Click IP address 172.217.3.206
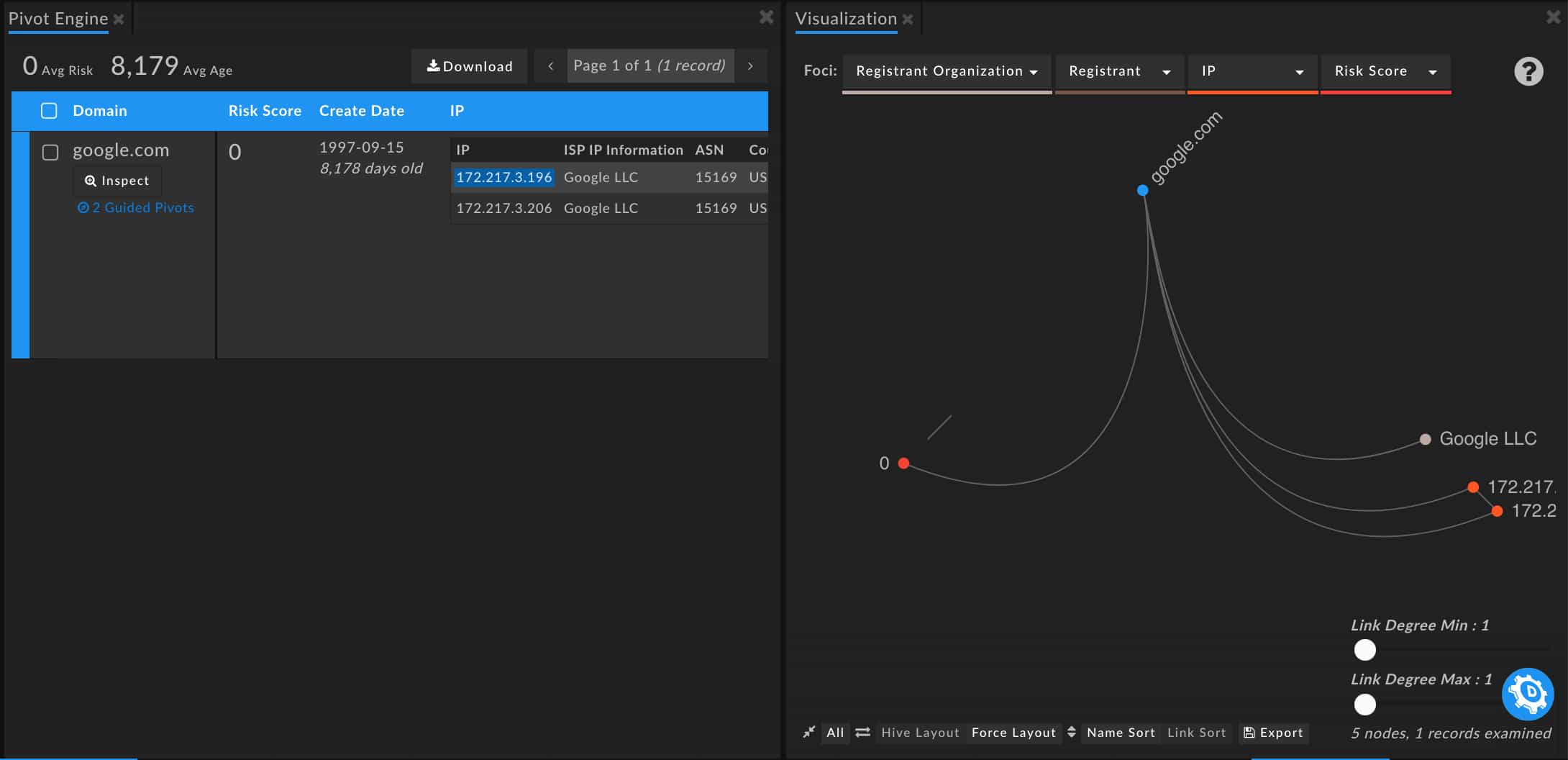This screenshot has width=1568, height=760. click(503, 208)
